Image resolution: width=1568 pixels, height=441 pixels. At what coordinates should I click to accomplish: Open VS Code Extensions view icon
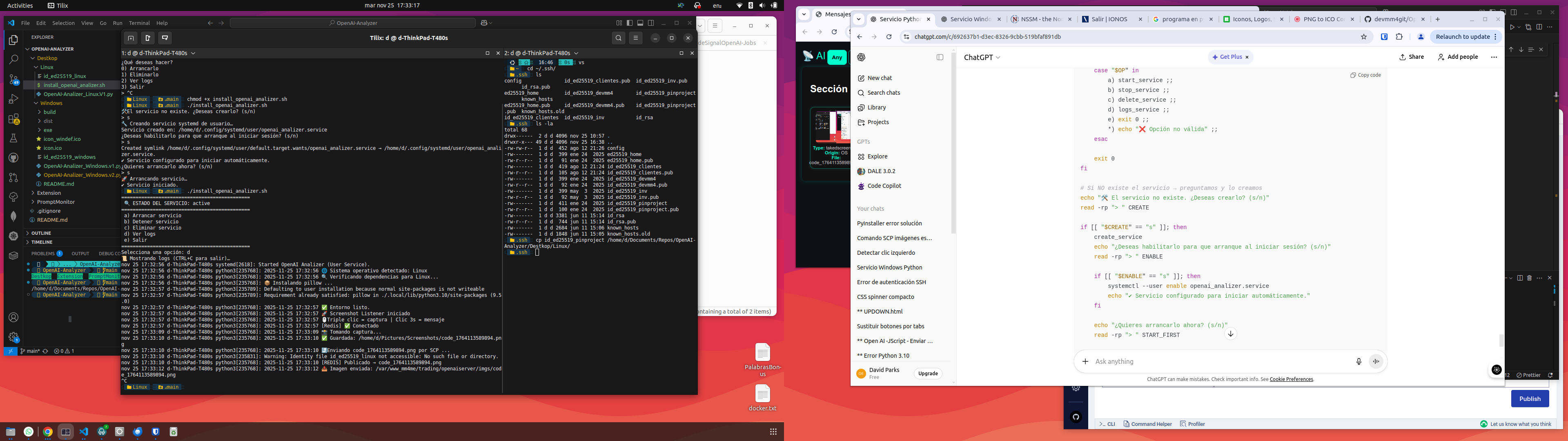(x=13, y=119)
